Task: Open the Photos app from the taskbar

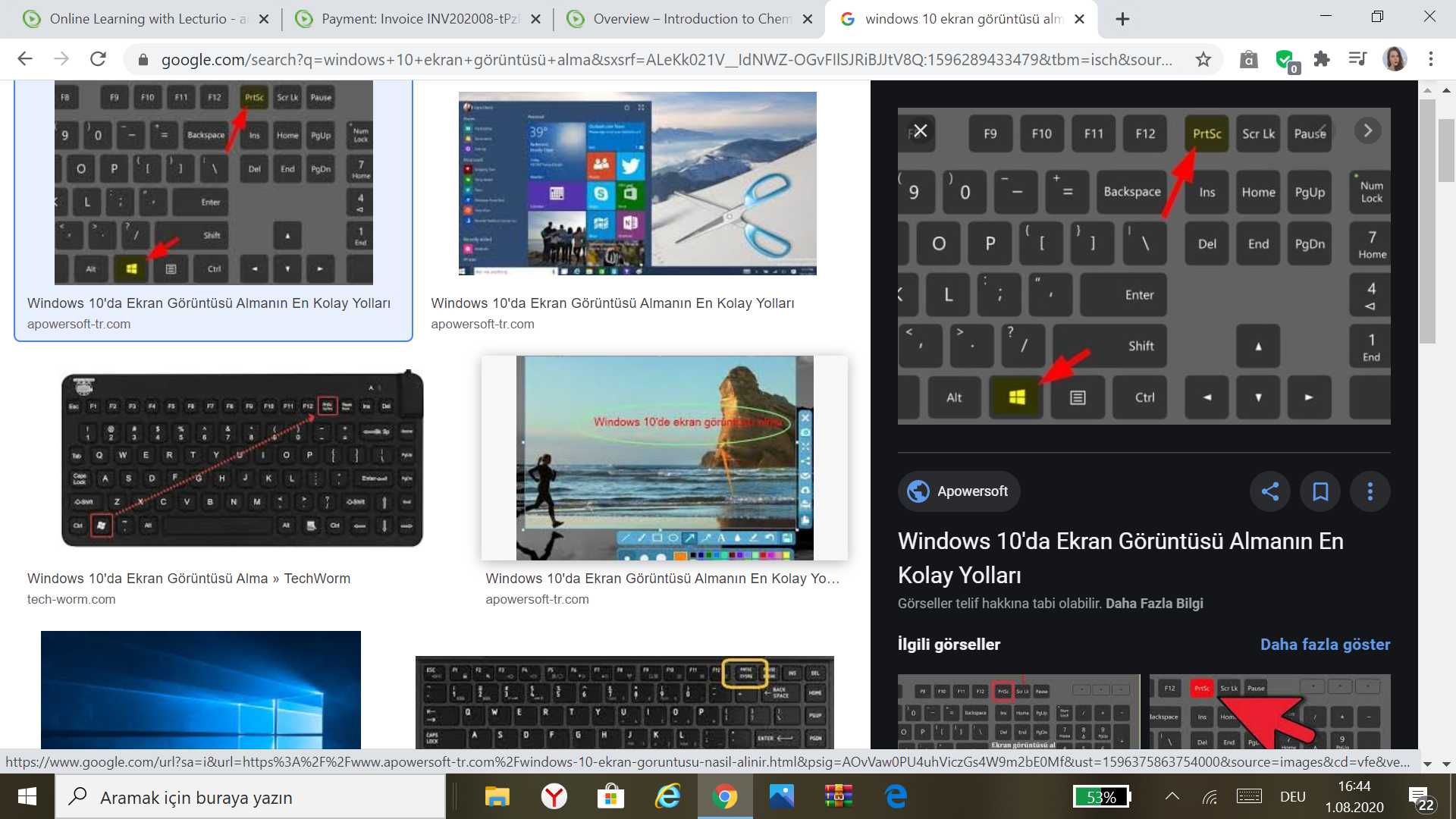Action: (782, 796)
